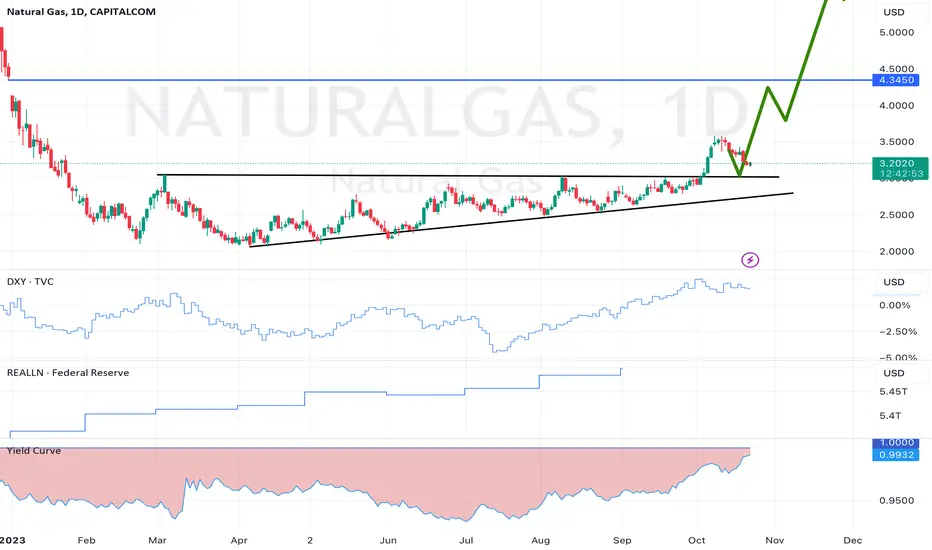Select the 'Yield Curve' indicator label
This screenshot has height=550, width=932.
pos(34,451)
